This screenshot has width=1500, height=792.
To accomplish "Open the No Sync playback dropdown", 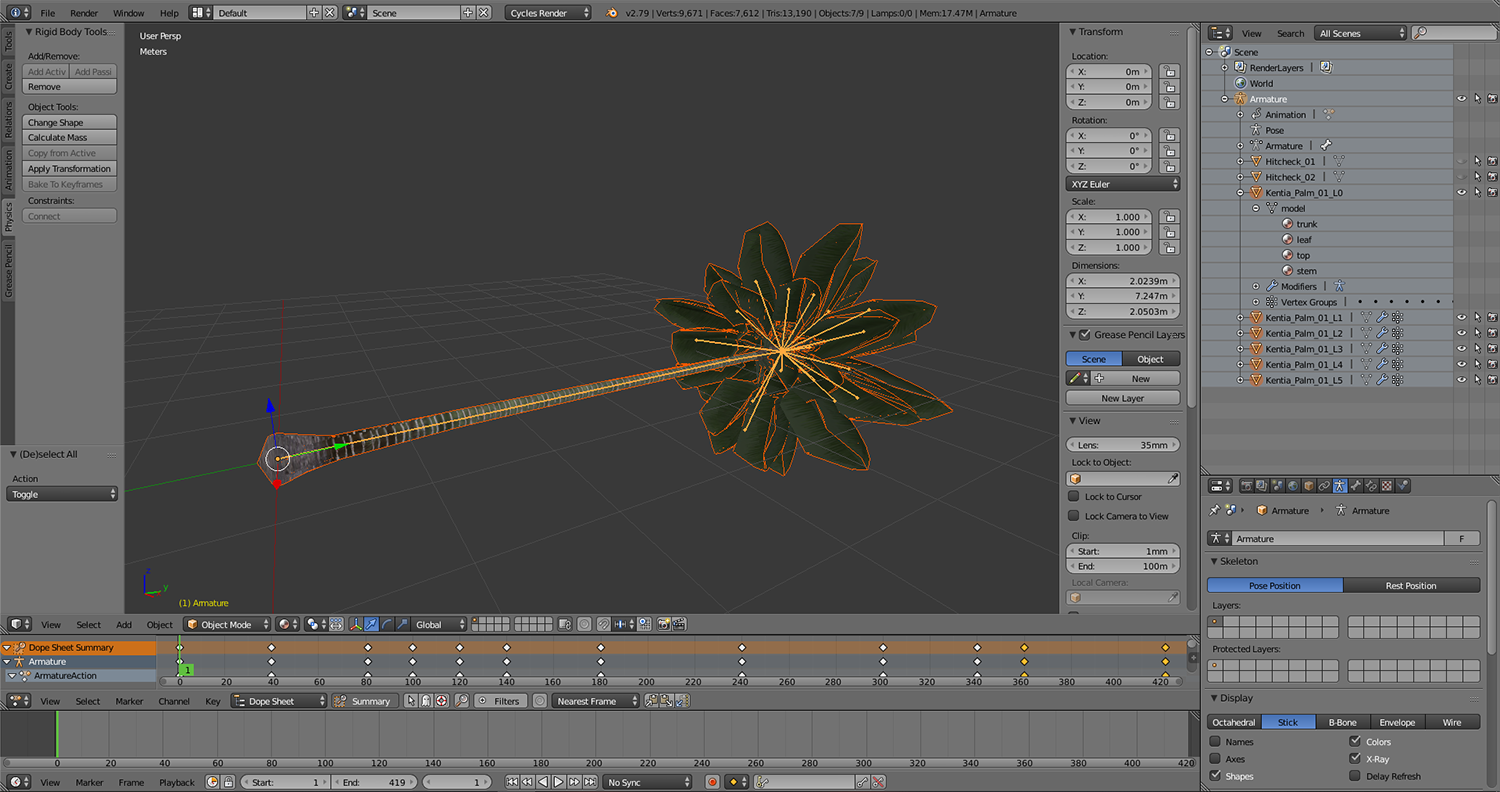I will coord(647,782).
